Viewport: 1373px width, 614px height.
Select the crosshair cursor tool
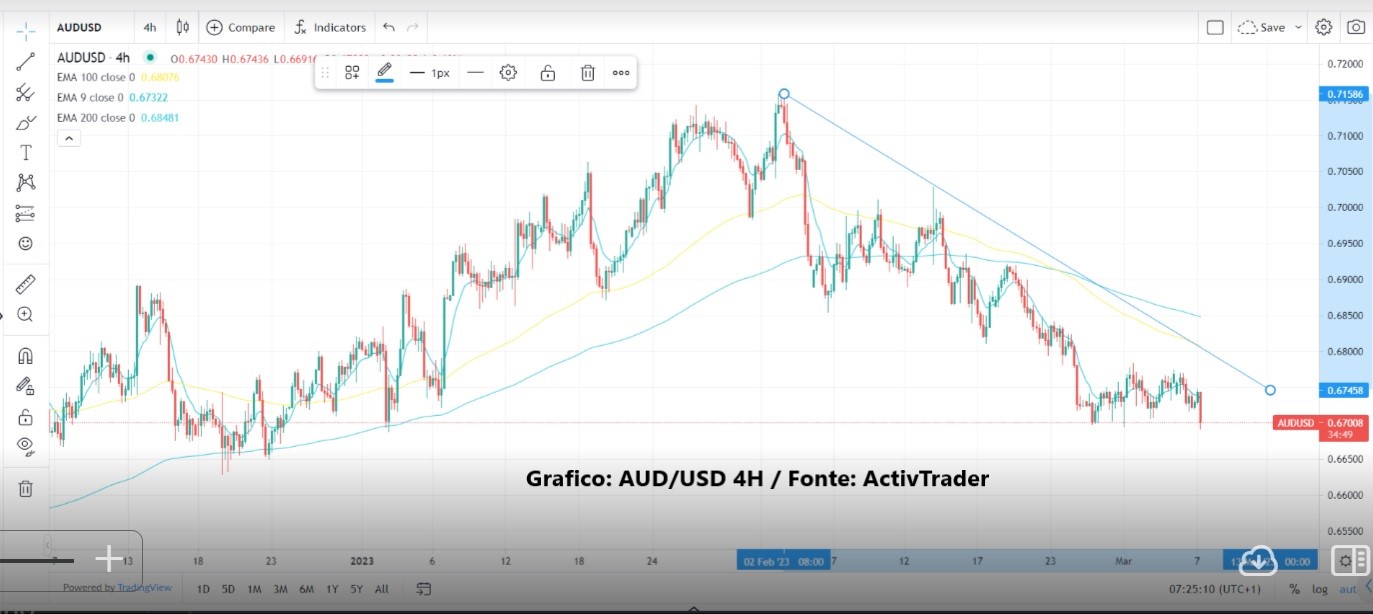point(25,30)
